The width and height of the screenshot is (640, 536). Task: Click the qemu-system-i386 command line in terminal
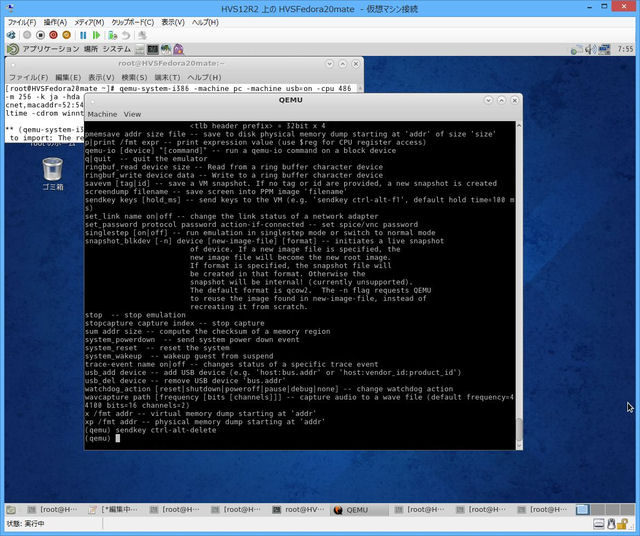178,88
